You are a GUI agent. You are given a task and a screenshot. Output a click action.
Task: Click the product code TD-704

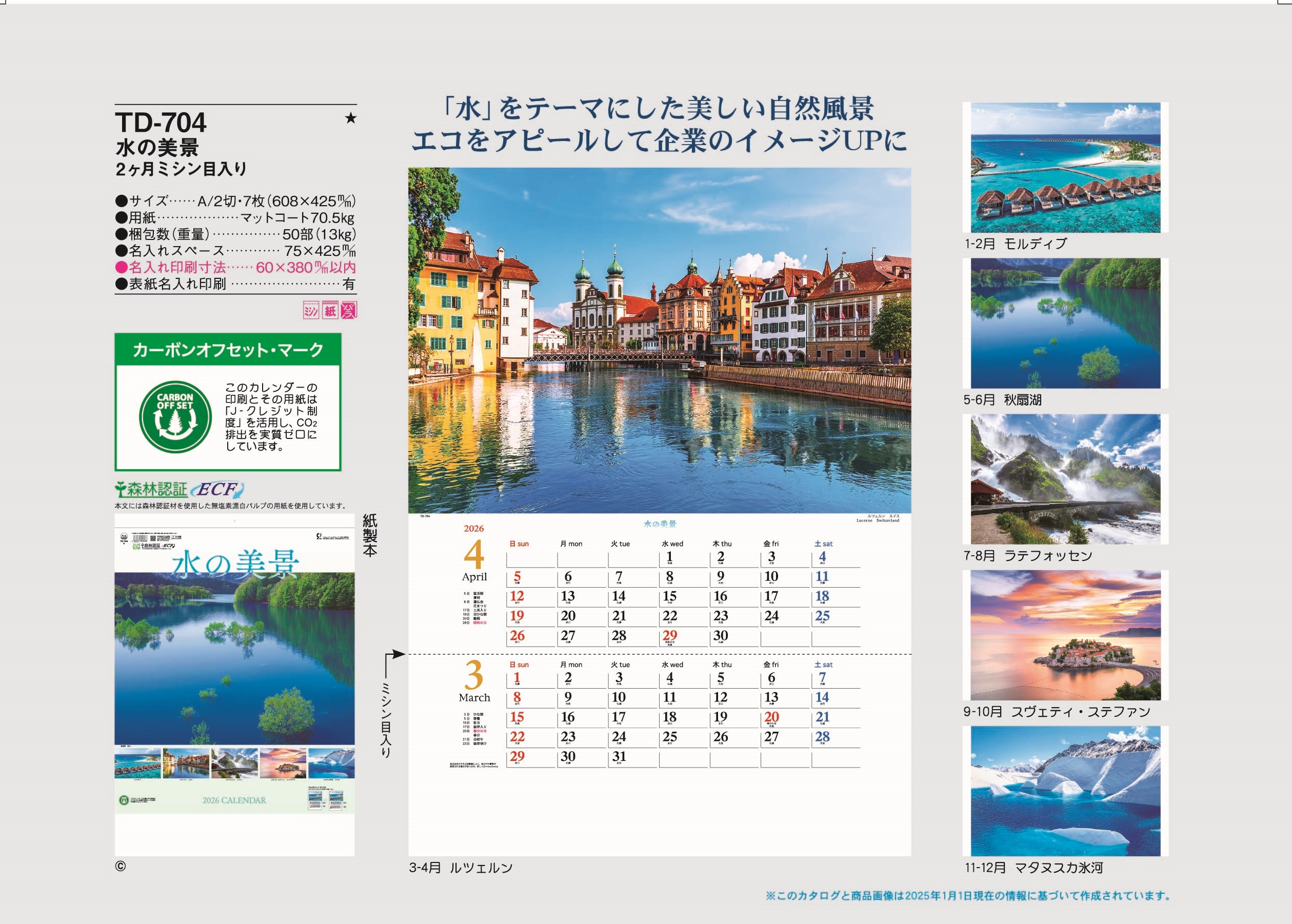[161, 123]
